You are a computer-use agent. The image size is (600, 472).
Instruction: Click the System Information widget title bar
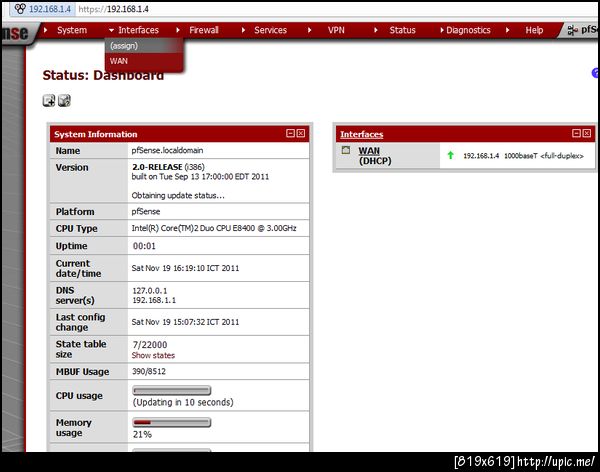click(x=179, y=134)
